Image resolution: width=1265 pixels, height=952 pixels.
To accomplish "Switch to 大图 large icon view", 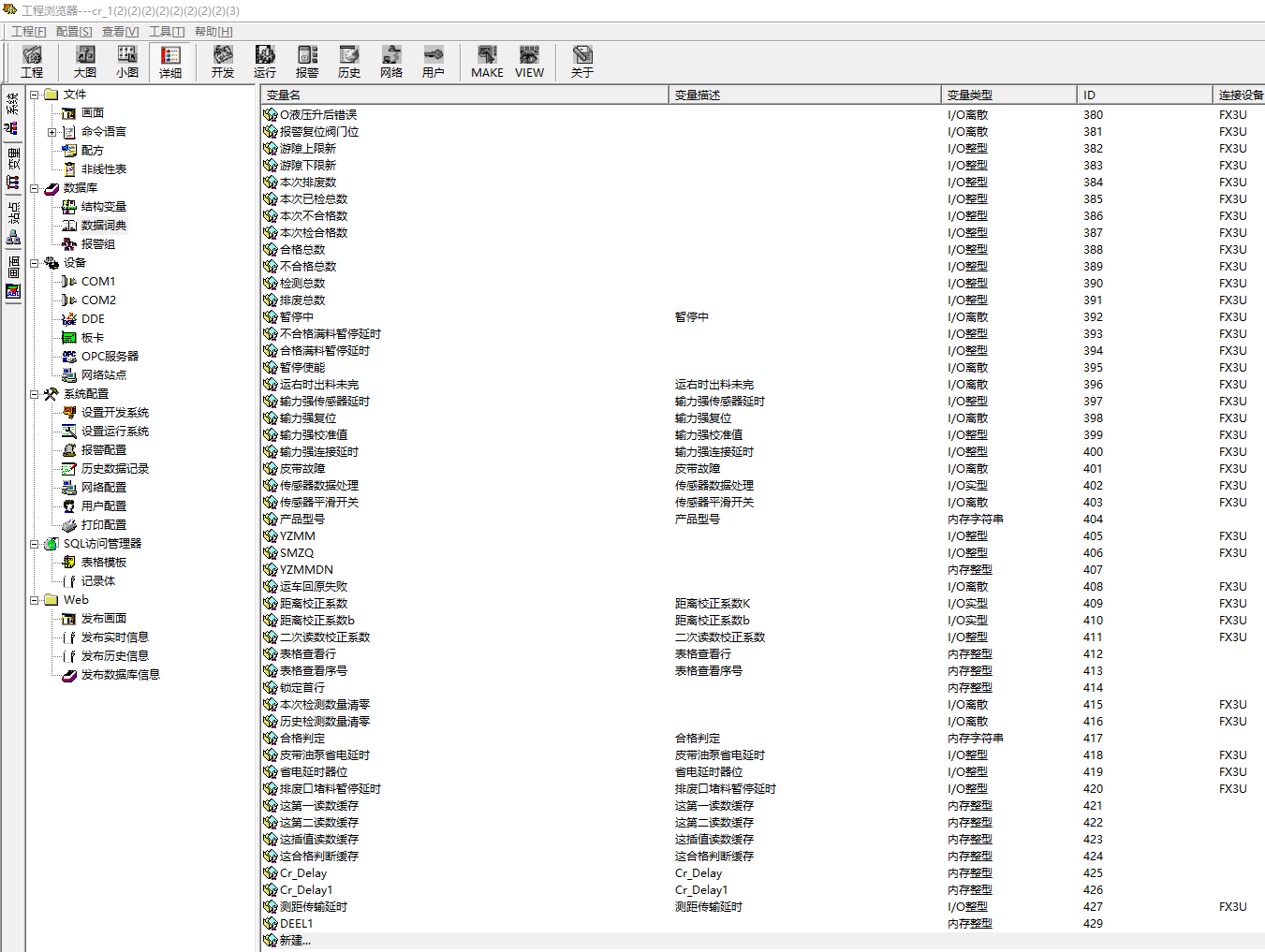I will click(x=85, y=62).
